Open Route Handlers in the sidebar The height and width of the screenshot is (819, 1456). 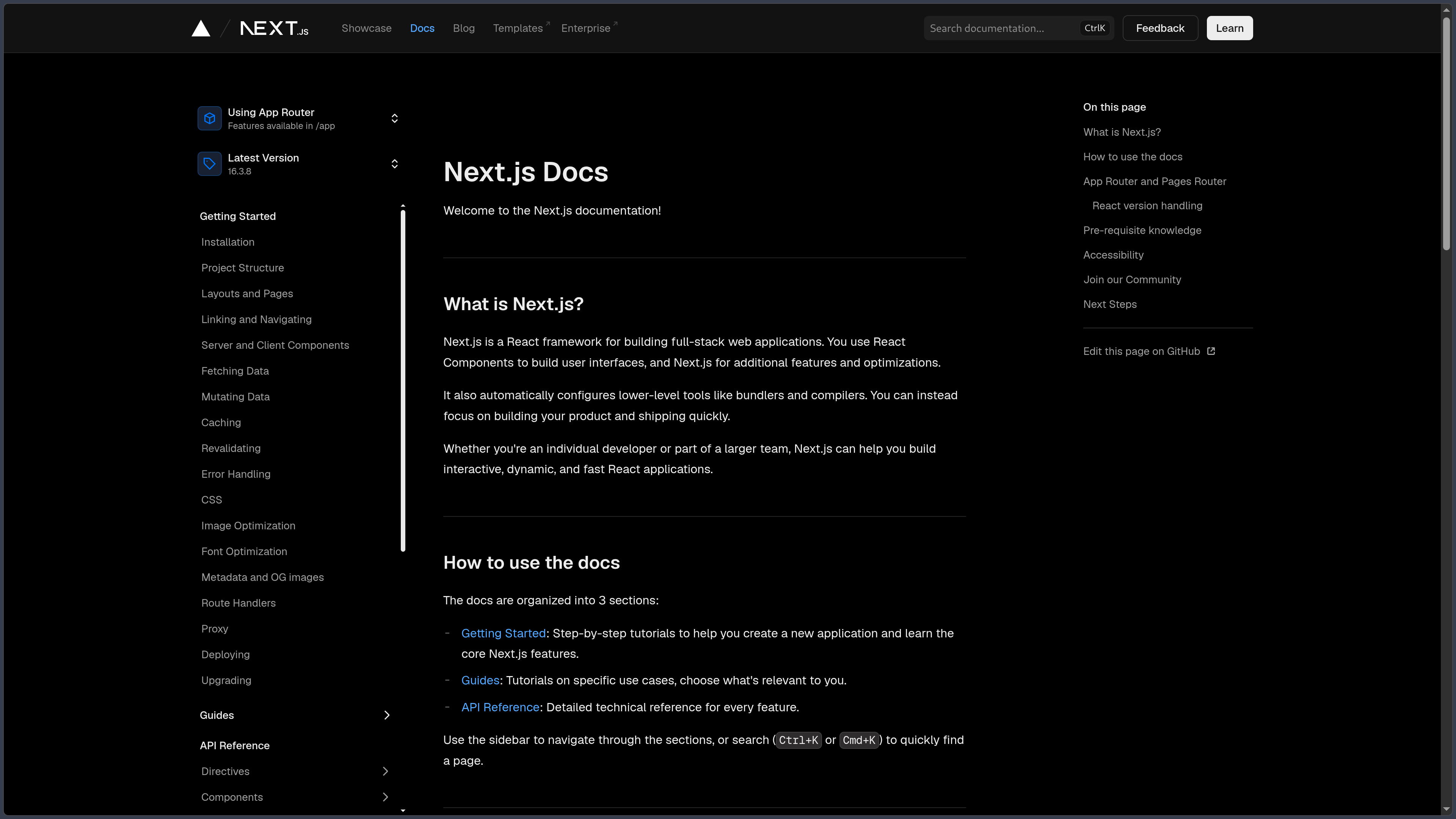tap(238, 602)
